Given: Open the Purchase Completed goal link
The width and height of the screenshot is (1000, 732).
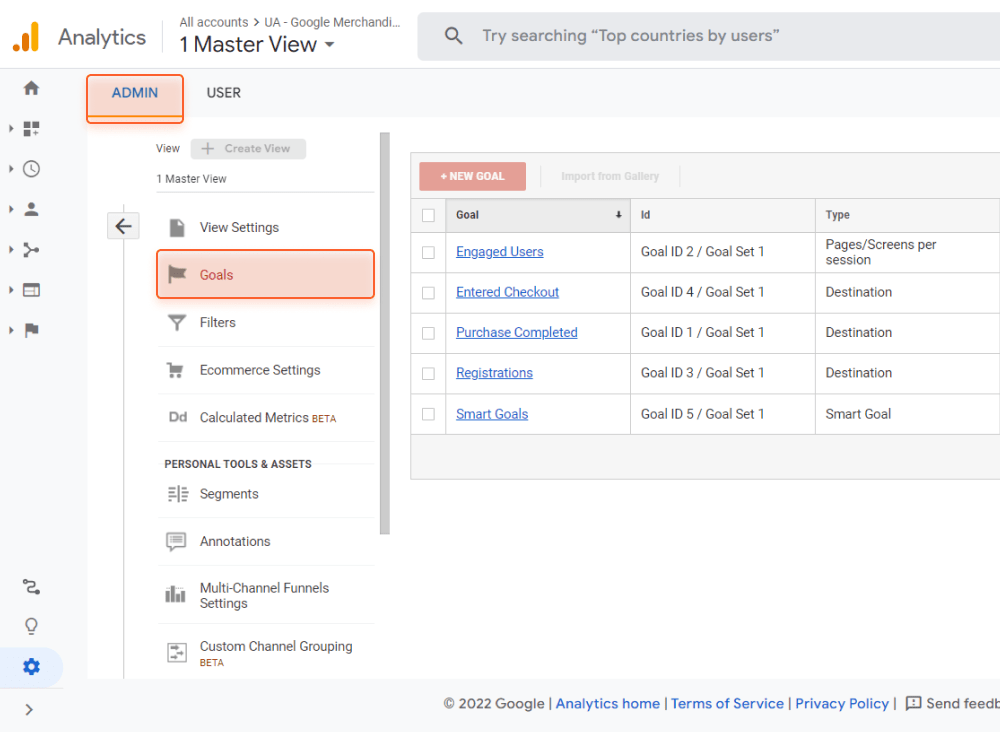Looking at the screenshot, I should pos(517,332).
